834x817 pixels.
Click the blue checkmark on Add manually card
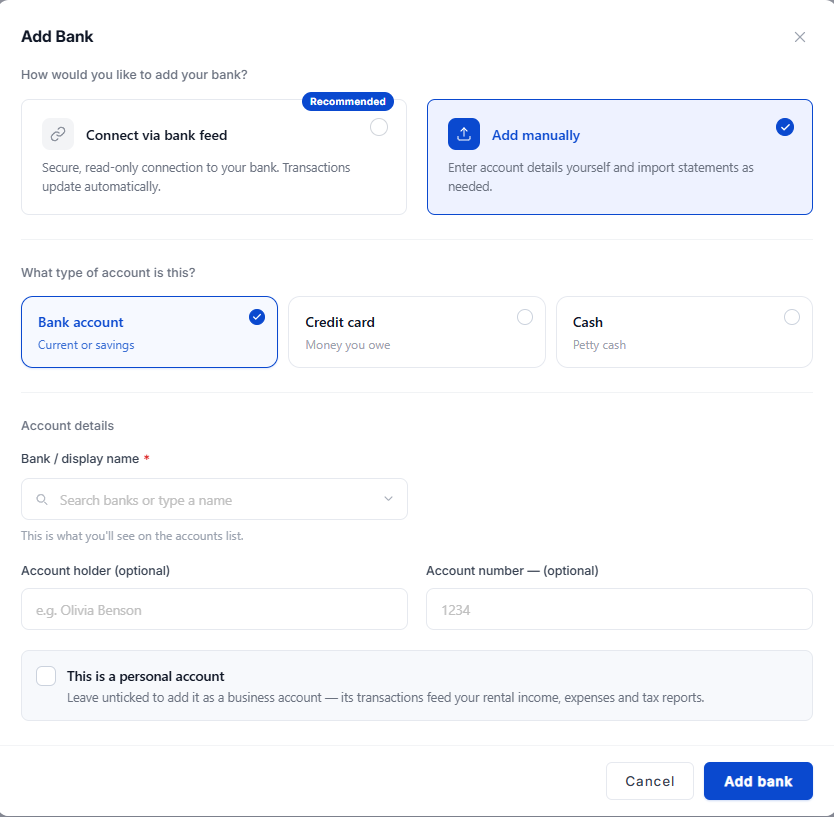[785, 127]
